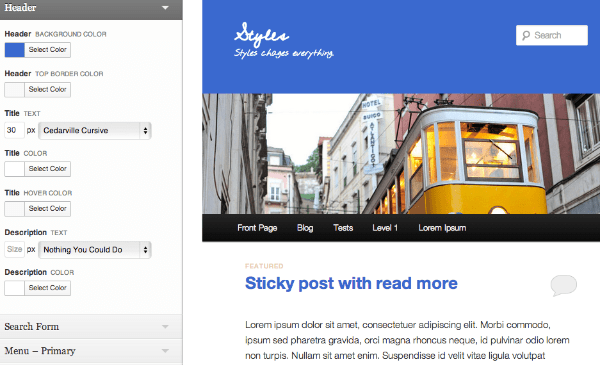
Task: Click Select Color for Title hover color
Action: tap(47, 209)
